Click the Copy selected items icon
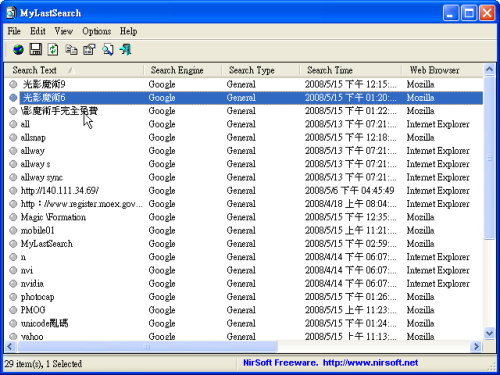The width and height of the screenshot is (500, 375). click(71, 50)
